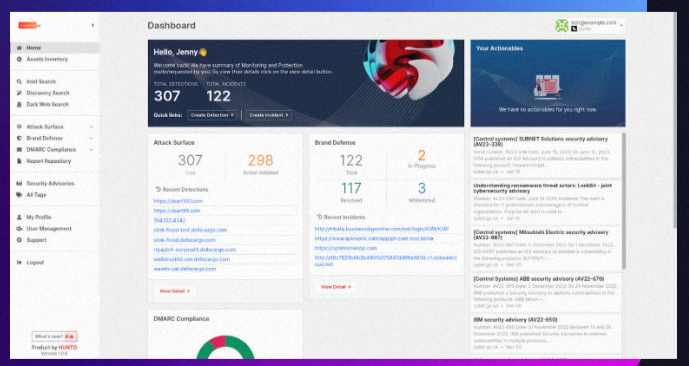Click the All Tags tag icon
Screen dimensions: 689x366
pyautogui.click(x=19, y=195)
